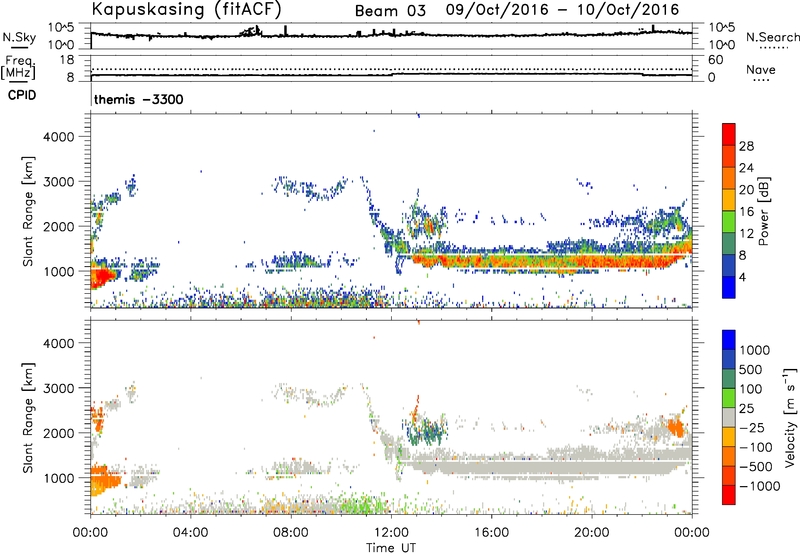Click the '-1000' label on Velocity colorbar

click(x=759, y=486)
